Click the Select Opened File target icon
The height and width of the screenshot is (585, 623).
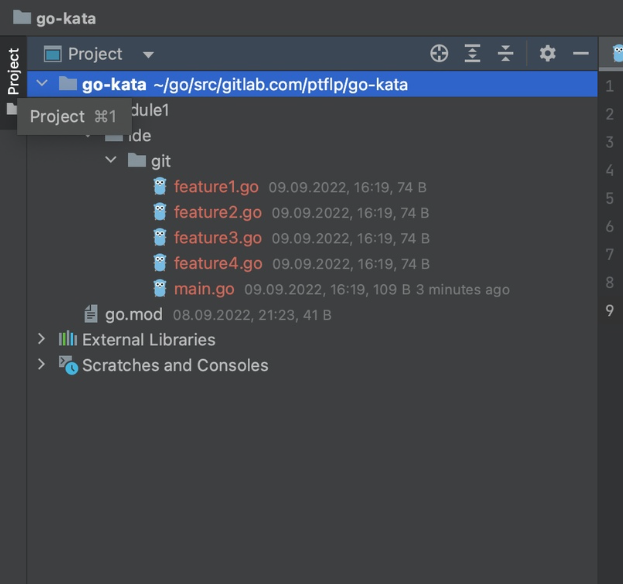coord(439,54)
